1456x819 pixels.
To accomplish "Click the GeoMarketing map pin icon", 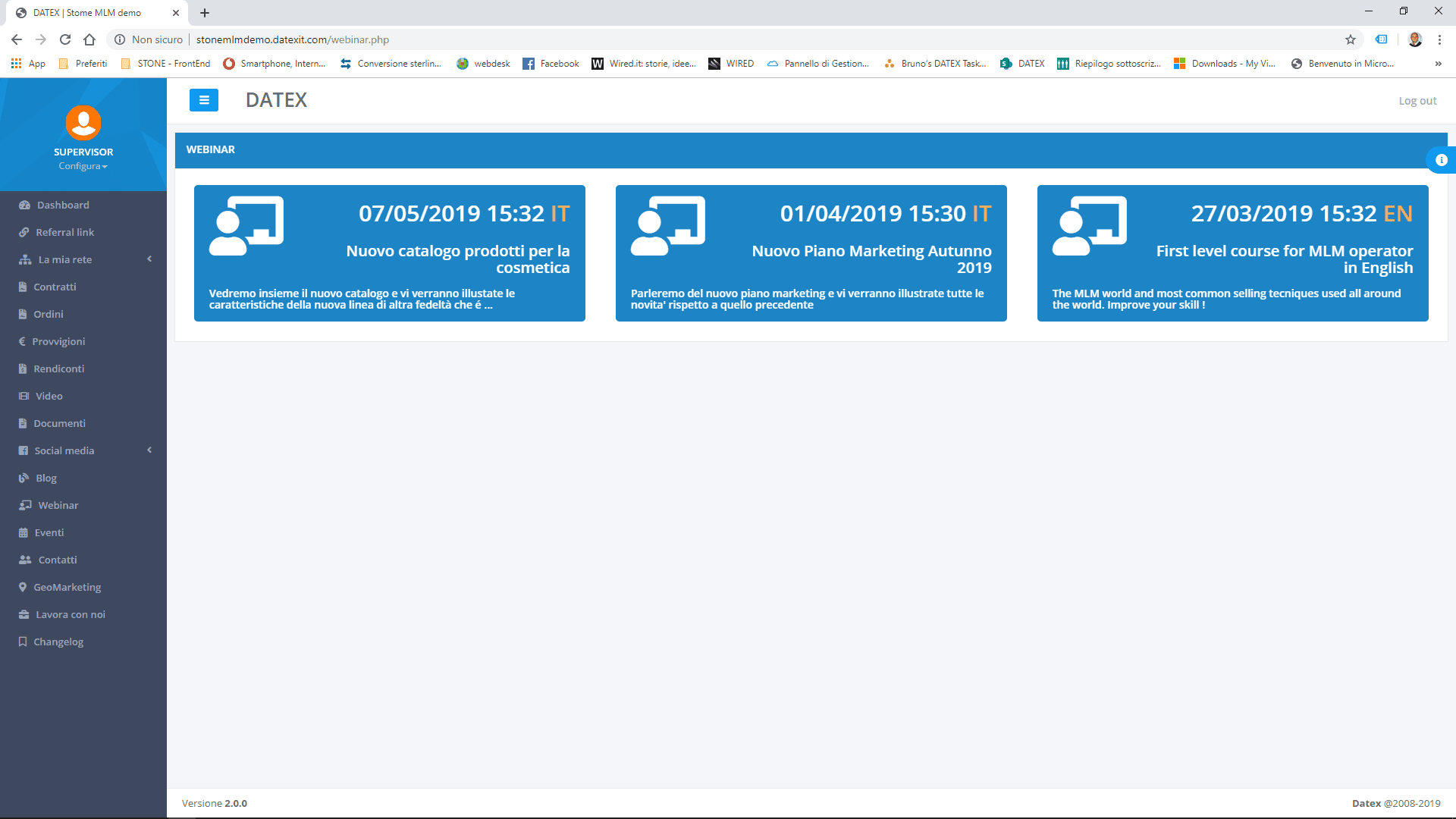I will [23, 587].
